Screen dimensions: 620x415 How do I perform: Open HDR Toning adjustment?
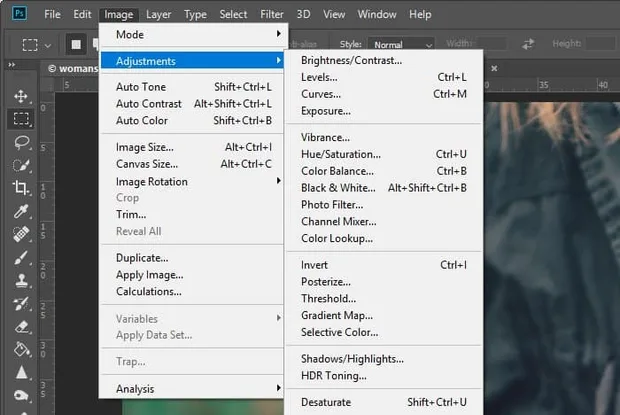pos(384,376)
